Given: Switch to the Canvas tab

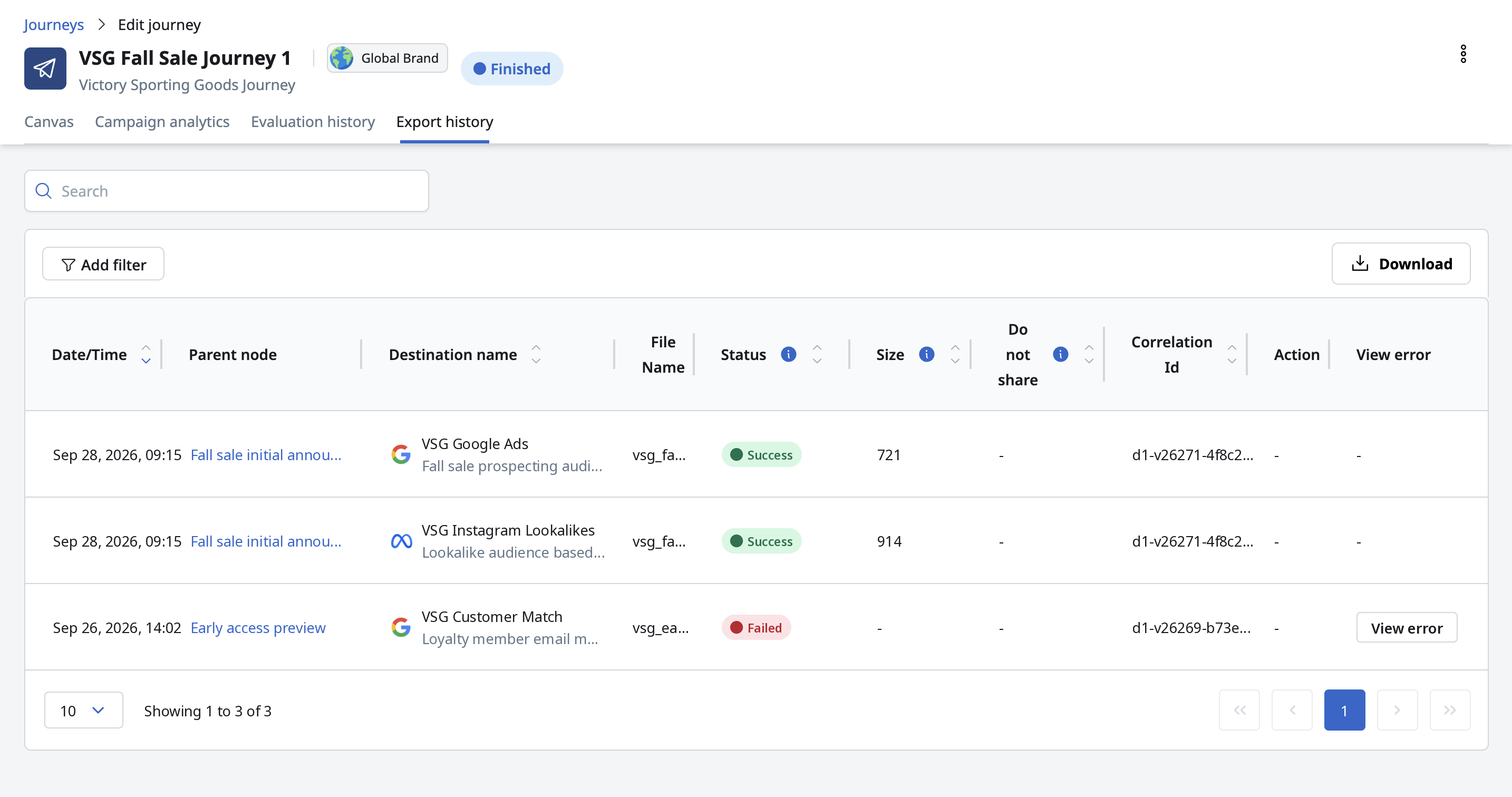Looking at the screenshot, I should (x=49, y=121).
